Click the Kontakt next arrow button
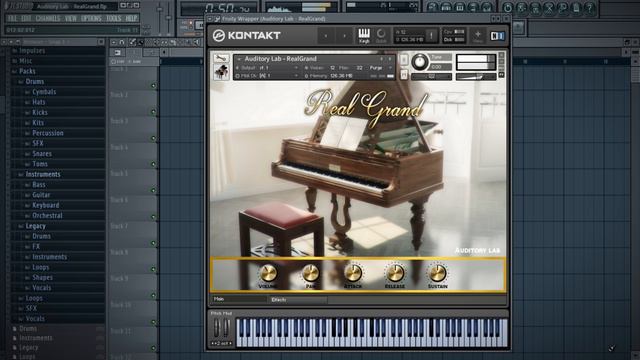640x360 pixels. point(344,36)
